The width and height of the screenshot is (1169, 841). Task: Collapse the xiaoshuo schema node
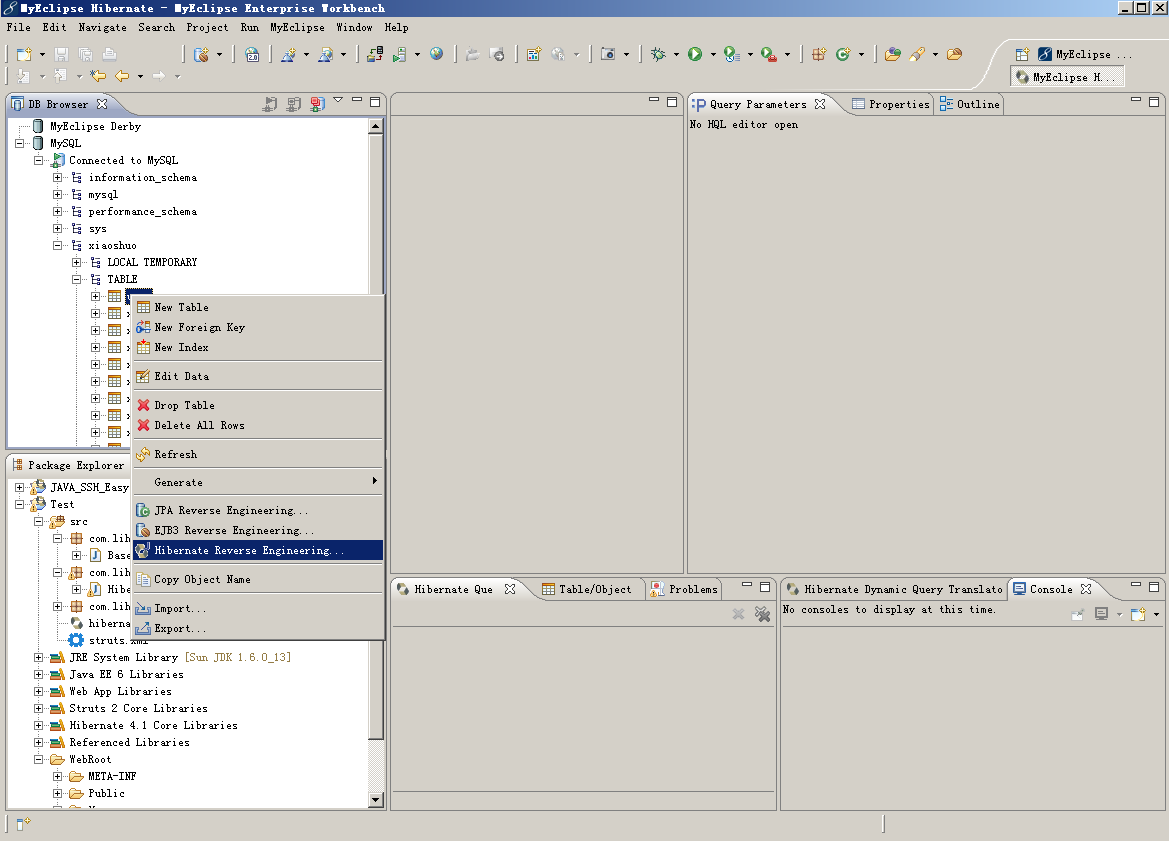click(x=58, y=245)
